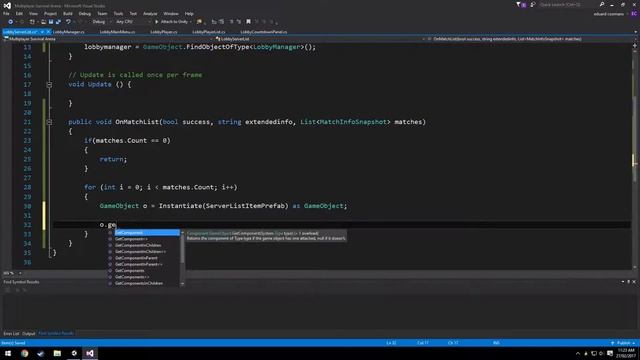Open the Edit menu
The image size is (640, 360).
[x=19, y=13]
